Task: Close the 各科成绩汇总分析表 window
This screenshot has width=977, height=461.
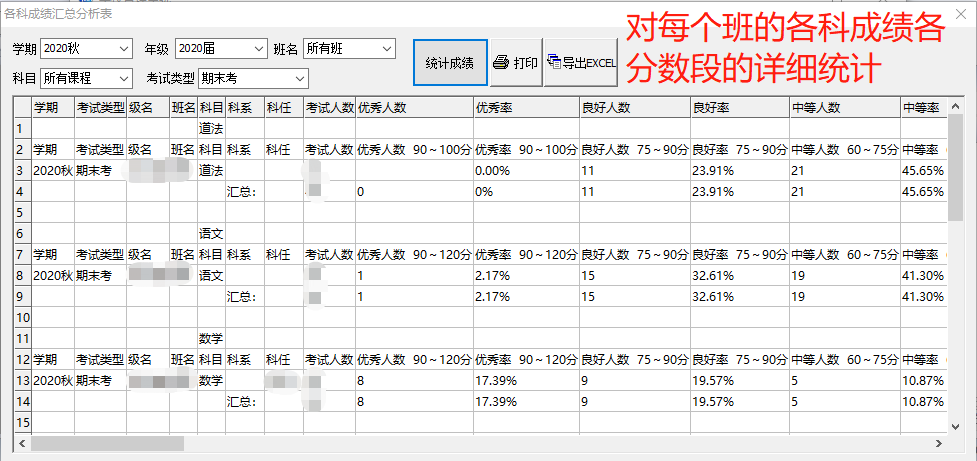Action: click(960, 13)
